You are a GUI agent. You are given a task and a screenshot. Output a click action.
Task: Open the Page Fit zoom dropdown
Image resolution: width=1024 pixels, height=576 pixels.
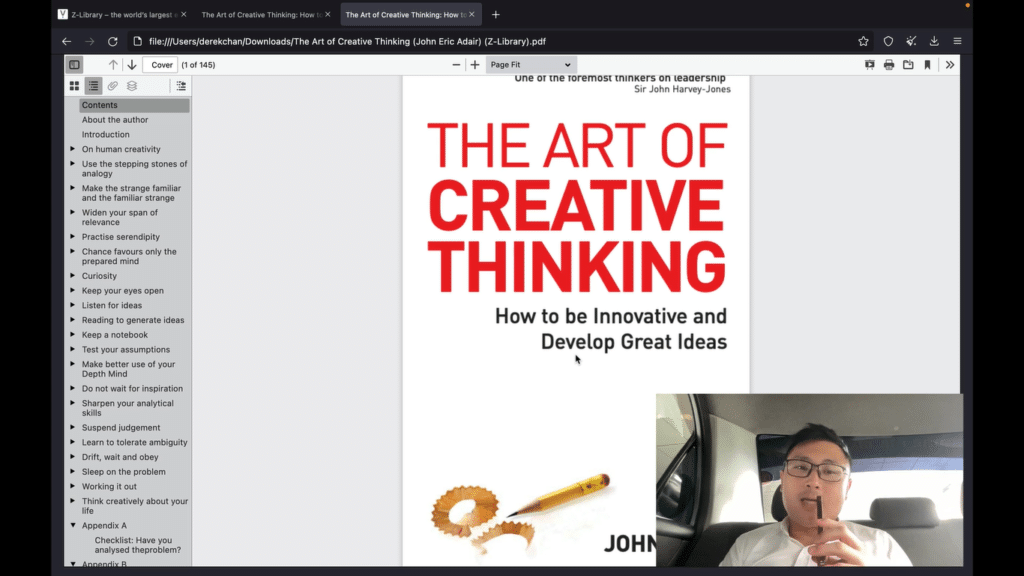(x=530, y=65)
